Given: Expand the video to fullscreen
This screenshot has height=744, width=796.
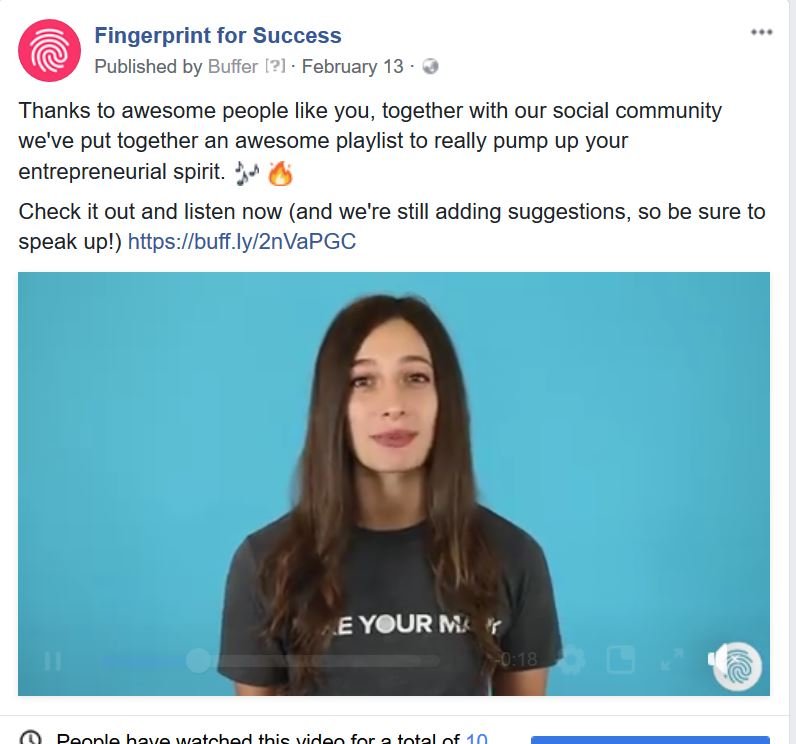Looking at the screenshot, I should [x=671, y=660].
